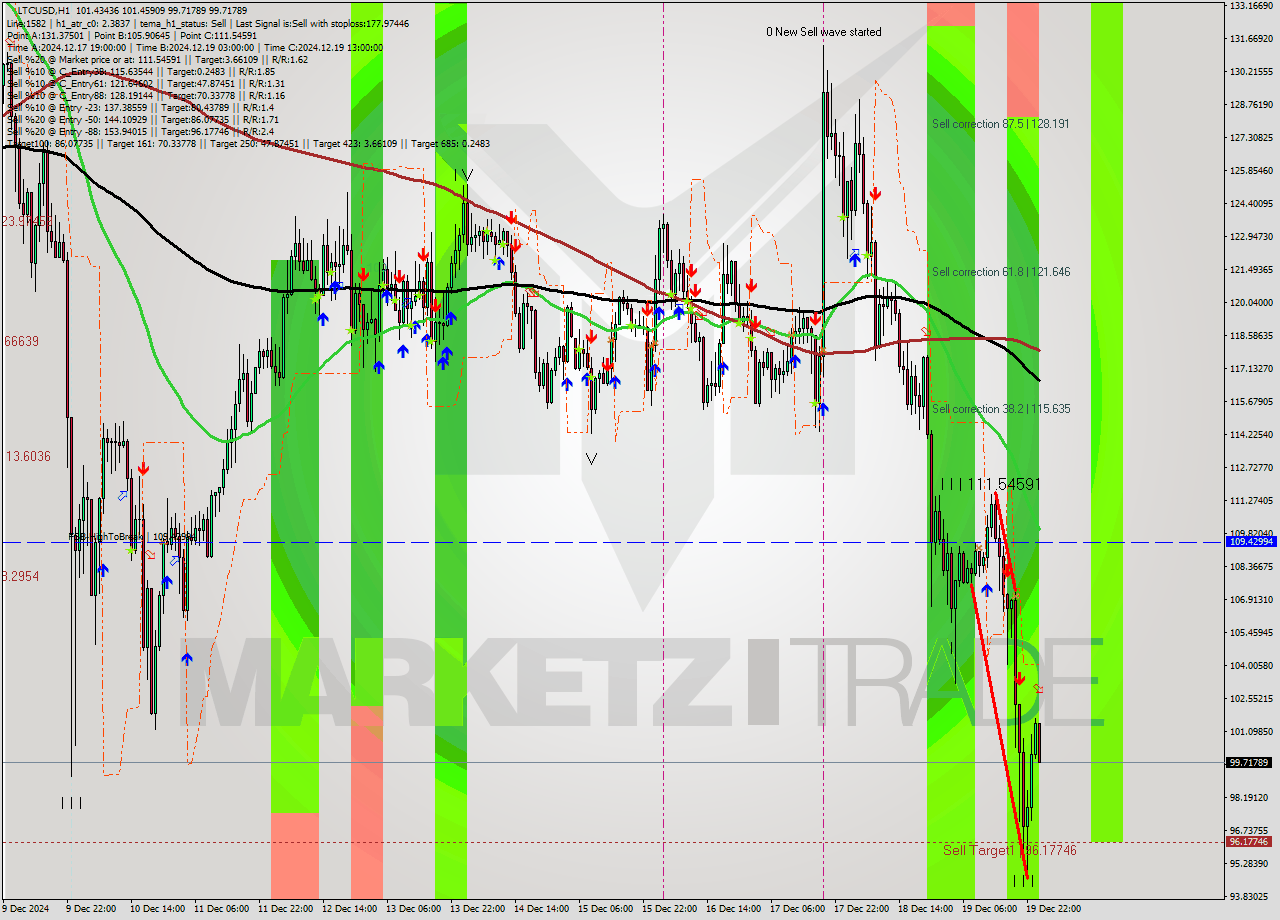1280x920 pixels.
Task: Click the 117.13270 price axis value
Action: [1251, 368]
